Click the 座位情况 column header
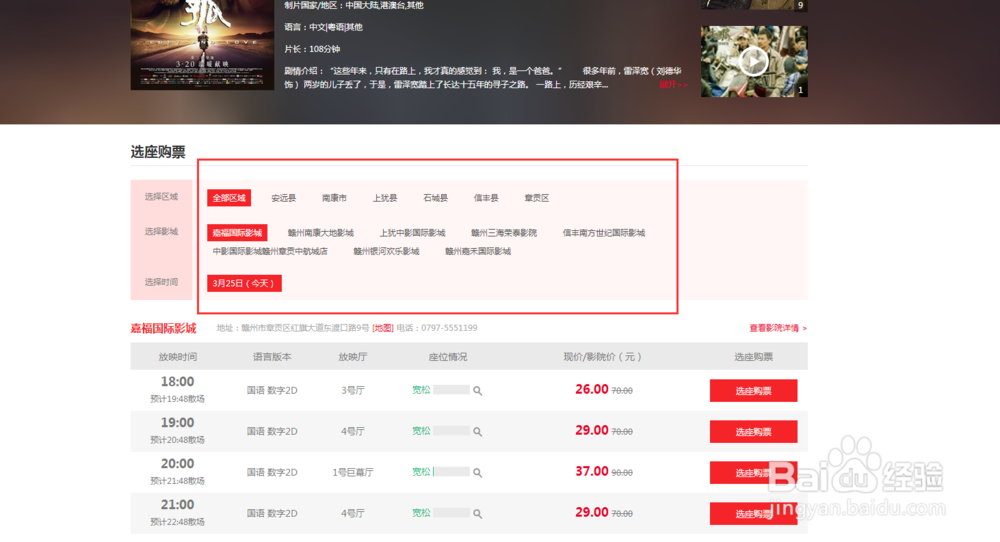Viewport: 1000px width, 542px height. coord(448,357)
